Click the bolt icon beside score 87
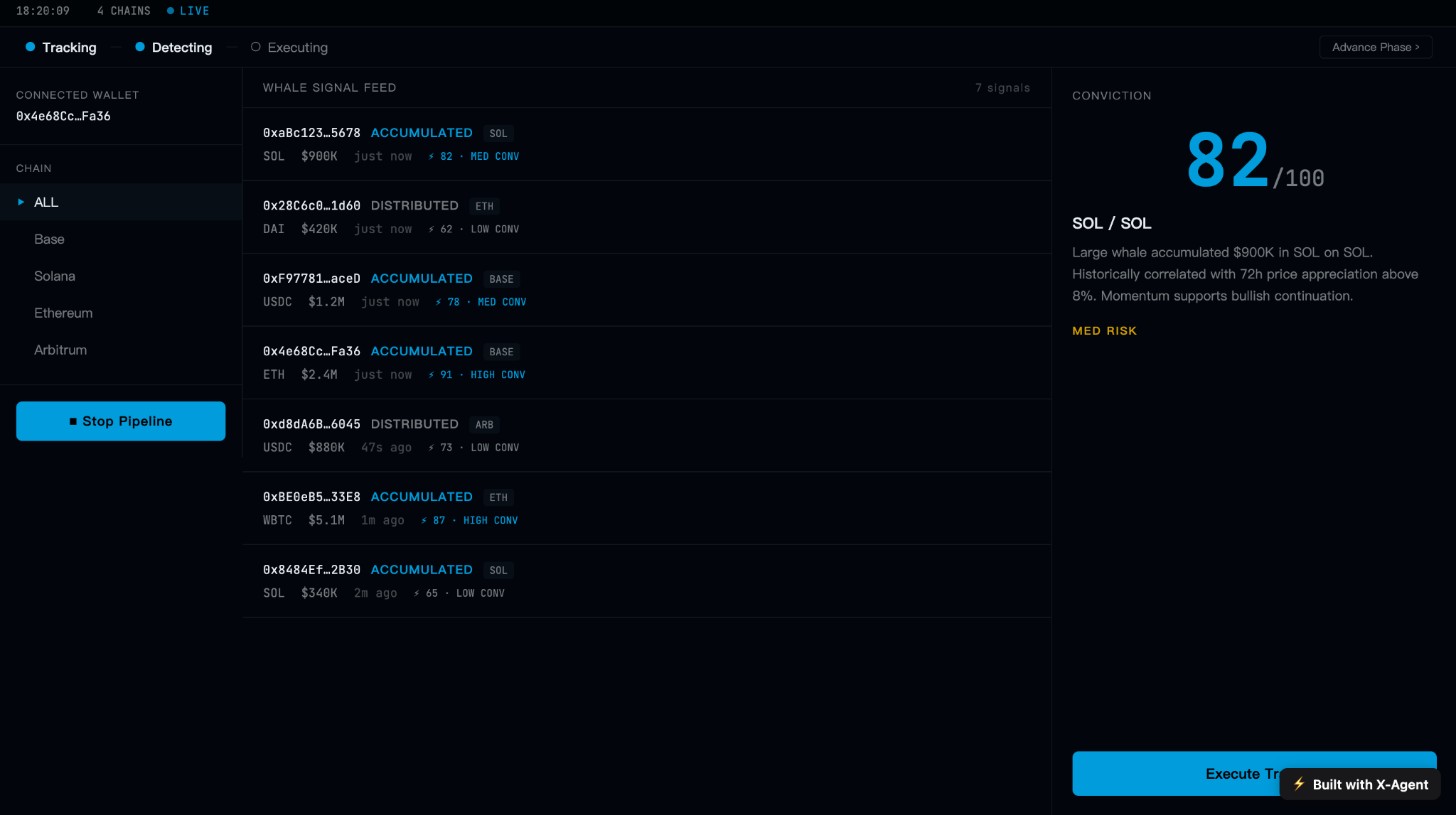 [424, 520]
